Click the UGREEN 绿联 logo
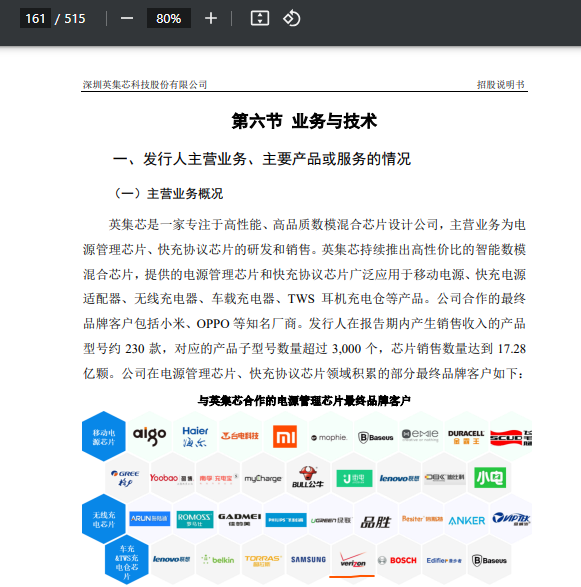 tap(331, 520)
